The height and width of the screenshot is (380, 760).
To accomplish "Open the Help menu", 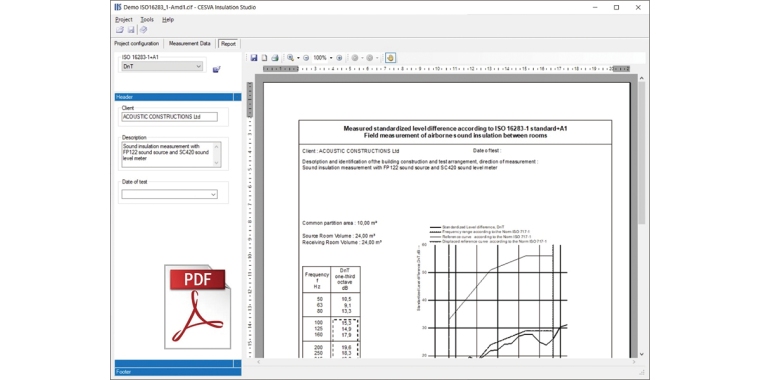I will [168, 19].
